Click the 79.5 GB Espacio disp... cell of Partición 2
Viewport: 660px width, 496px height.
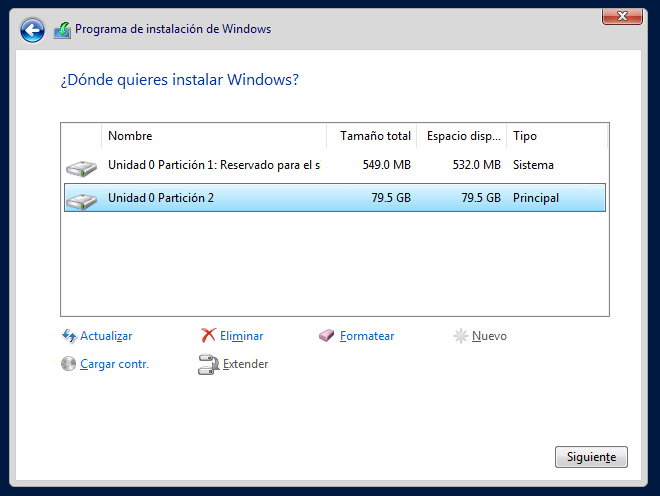481,198
